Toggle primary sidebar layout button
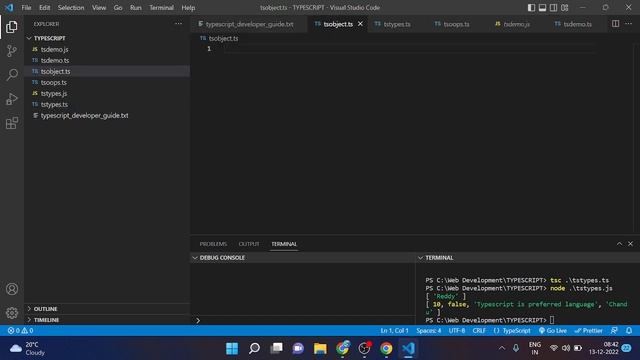Viewport: 640px width, 360px height. [531, 7]
